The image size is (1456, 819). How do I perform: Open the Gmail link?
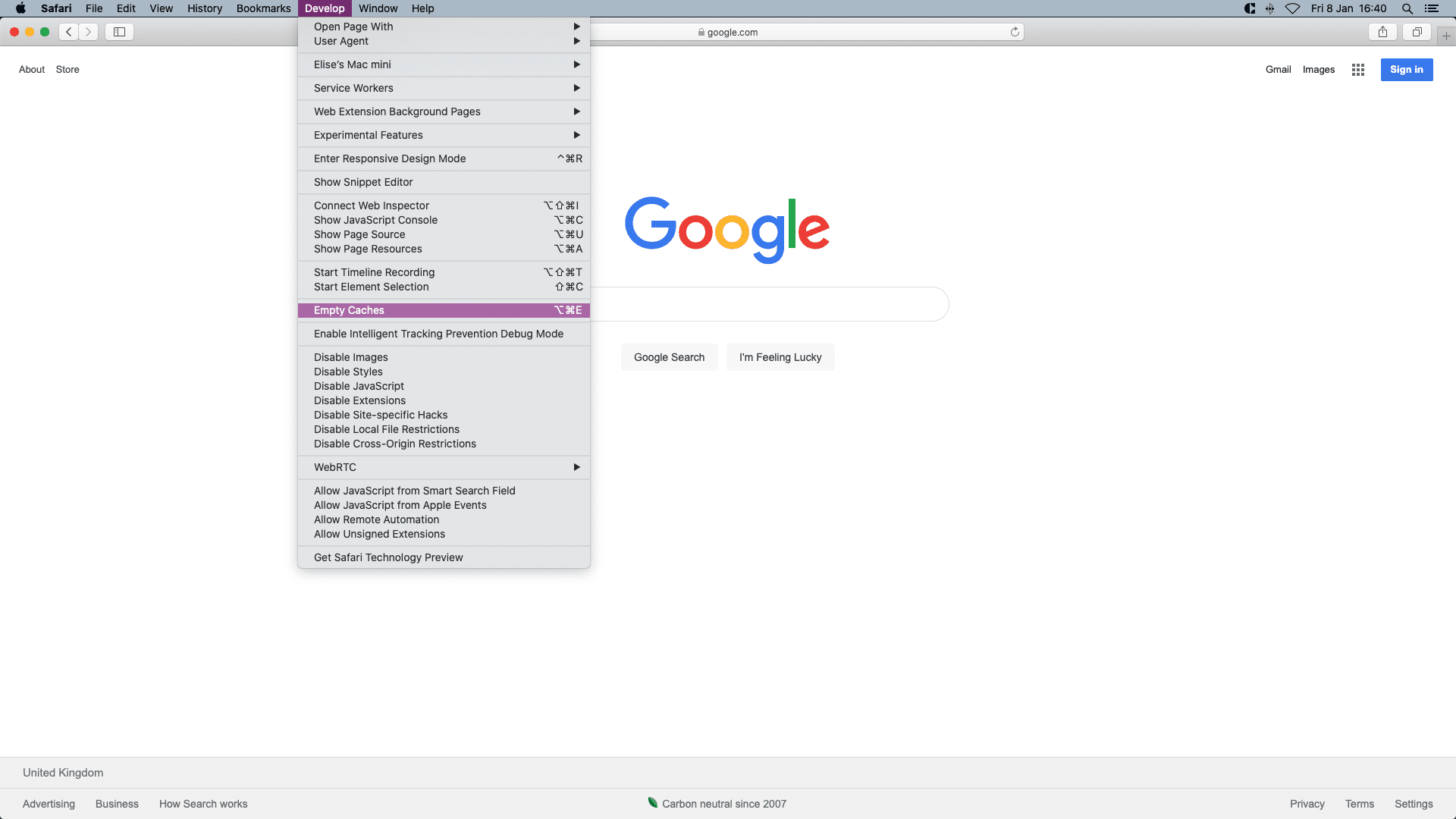point(1278,70)
